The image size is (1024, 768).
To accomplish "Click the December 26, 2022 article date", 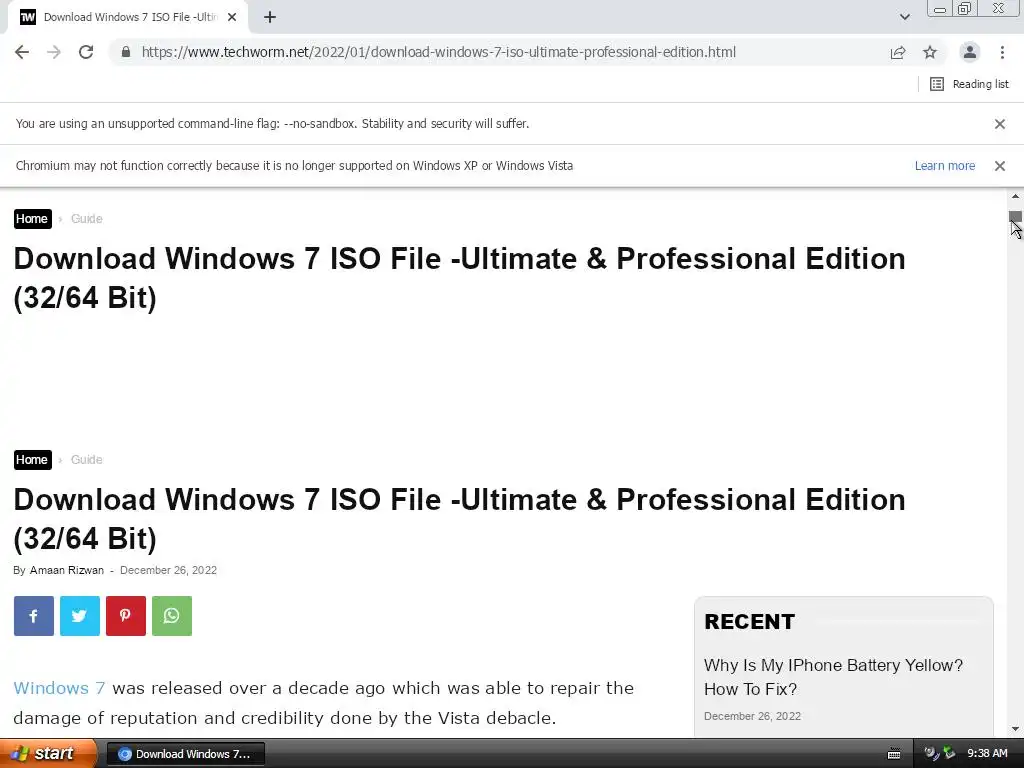I will coord(168,570).
